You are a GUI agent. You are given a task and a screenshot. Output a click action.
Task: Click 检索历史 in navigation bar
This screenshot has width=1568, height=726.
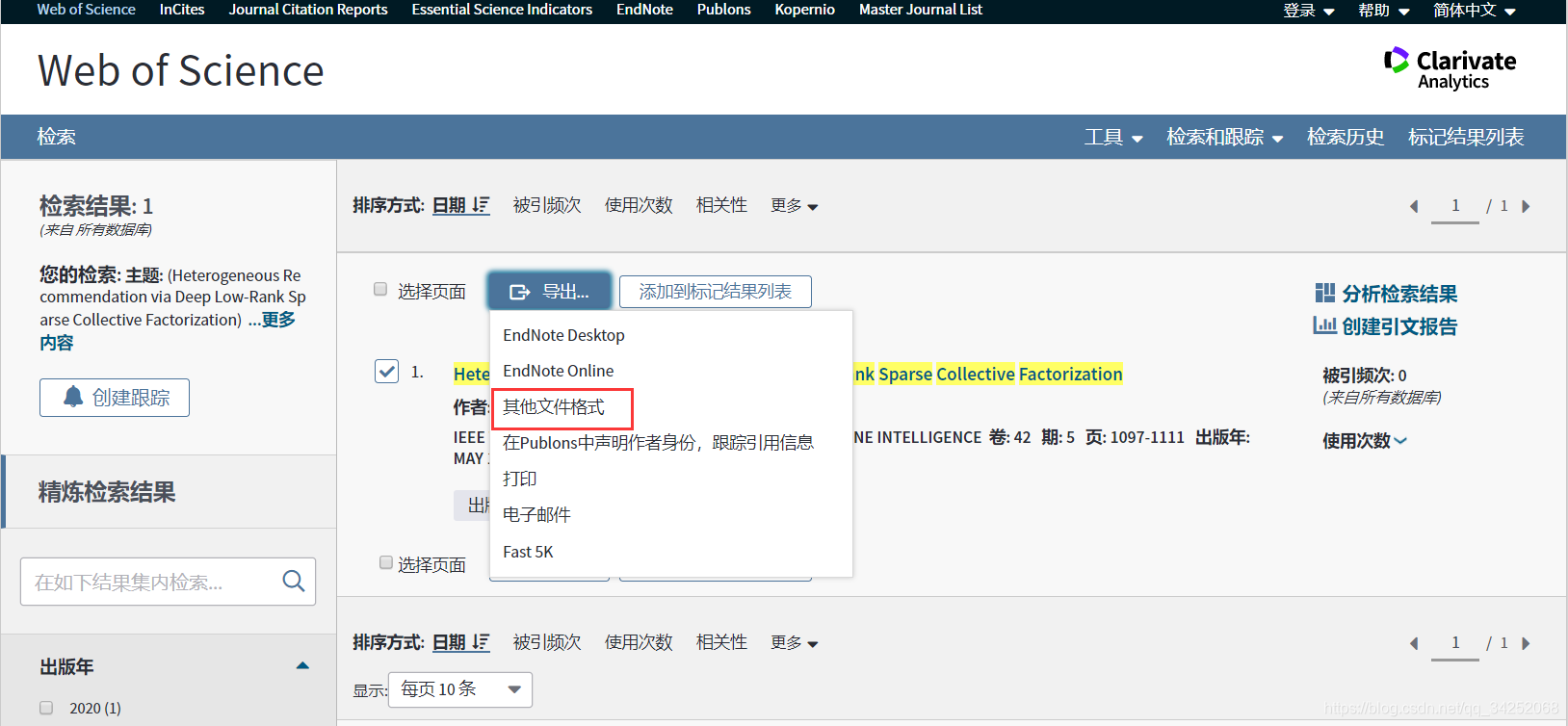click(x=1346, y=137)
